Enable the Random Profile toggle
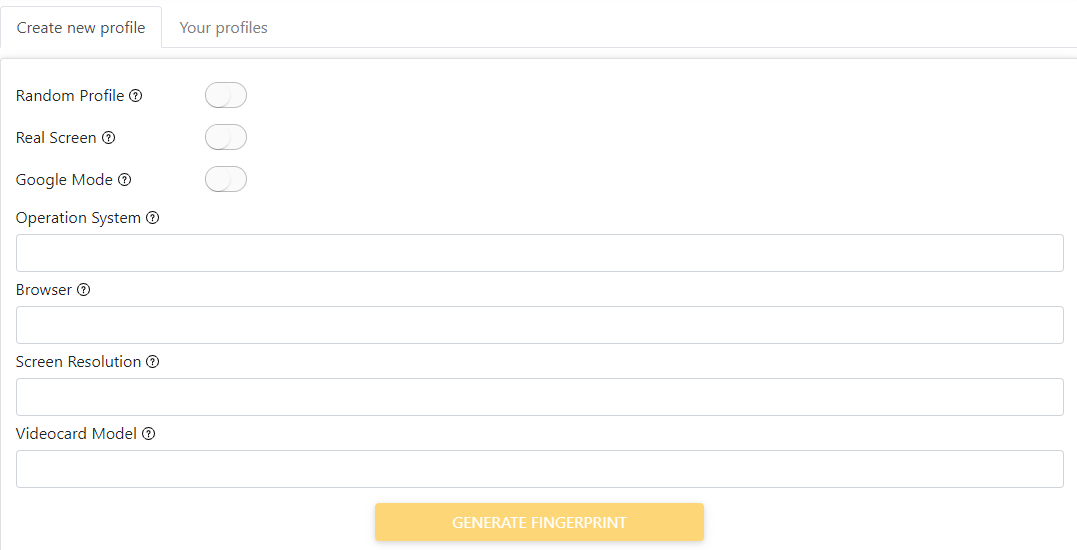Image resolution: width=1077 pixels, height=550 pixels. pos(226,95)
